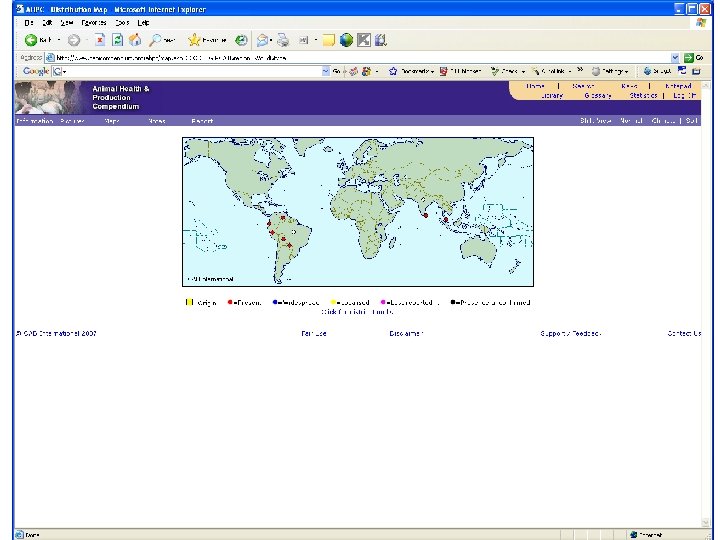The height and width of the screenshot is (540, 720).
Task: Open the Library link in the header
Action: point(552,96)
